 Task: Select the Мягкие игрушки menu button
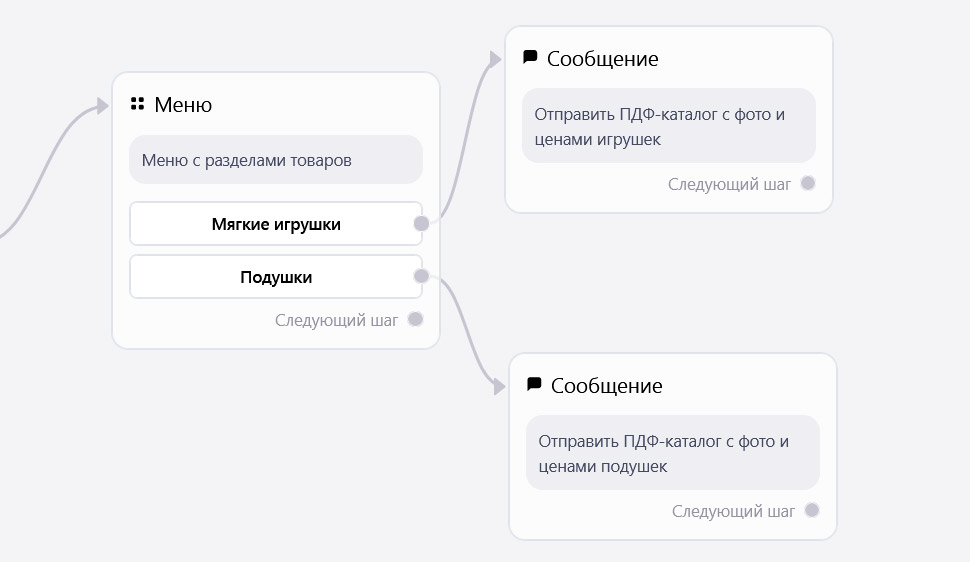tap(276, 223)
